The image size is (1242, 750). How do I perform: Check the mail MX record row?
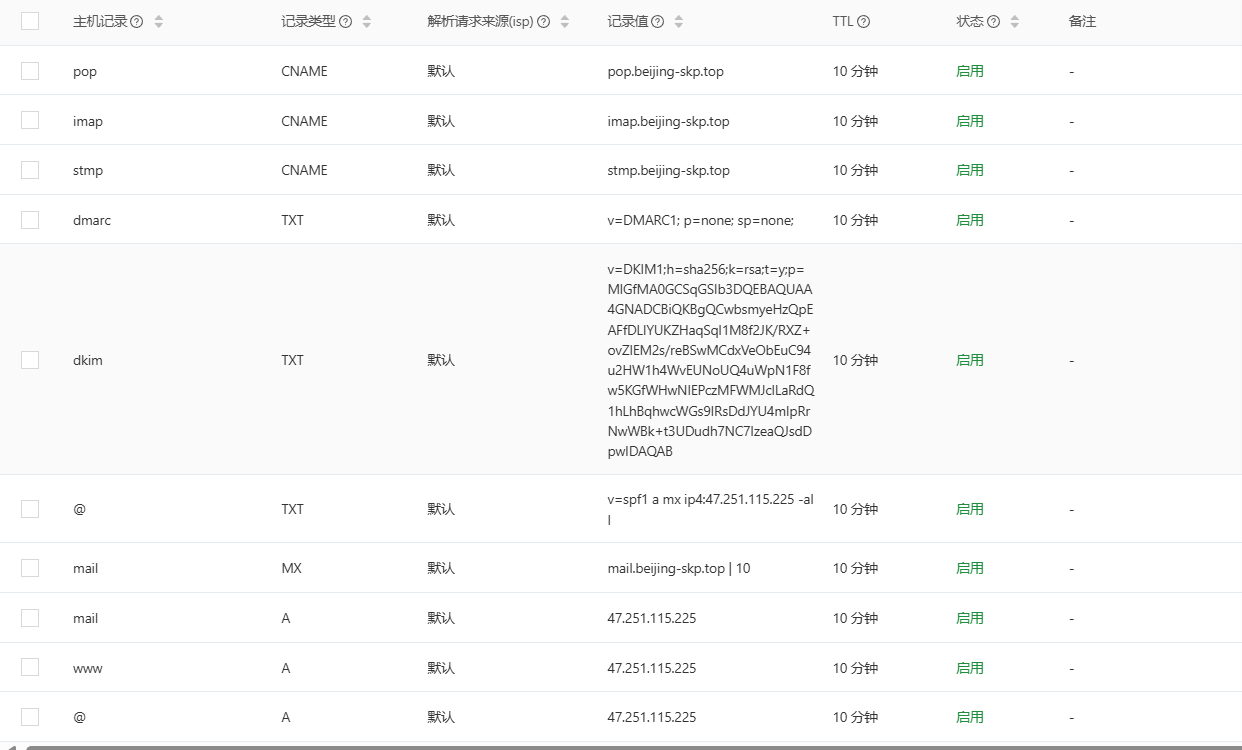30,568
